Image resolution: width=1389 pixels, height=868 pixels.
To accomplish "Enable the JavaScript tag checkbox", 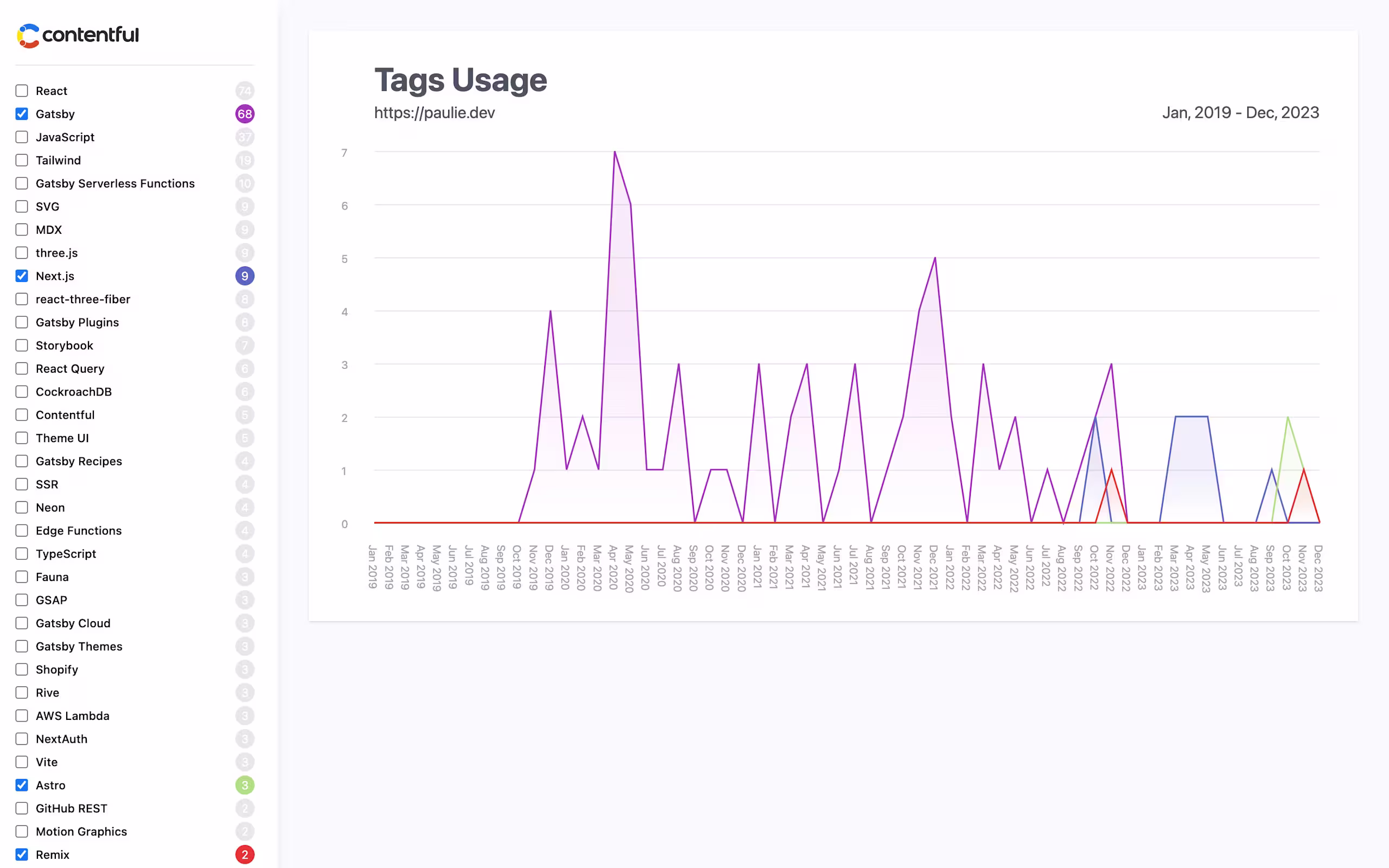I will click(x=22, y=137).
